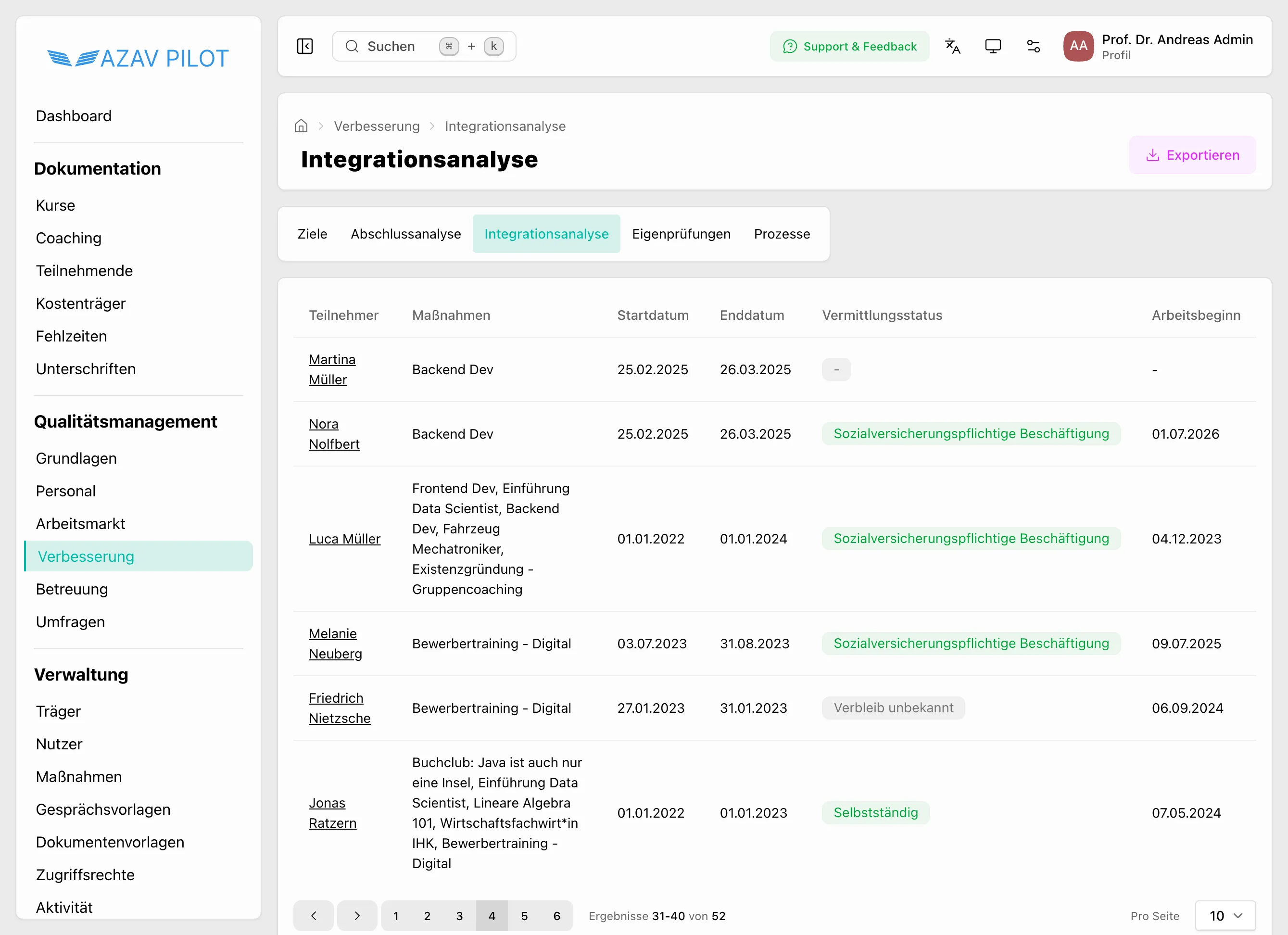This screenshot has height=935, width=1288.
Task: Open Arbeitsmarkt in the sidebar
Action: [81, 524]
